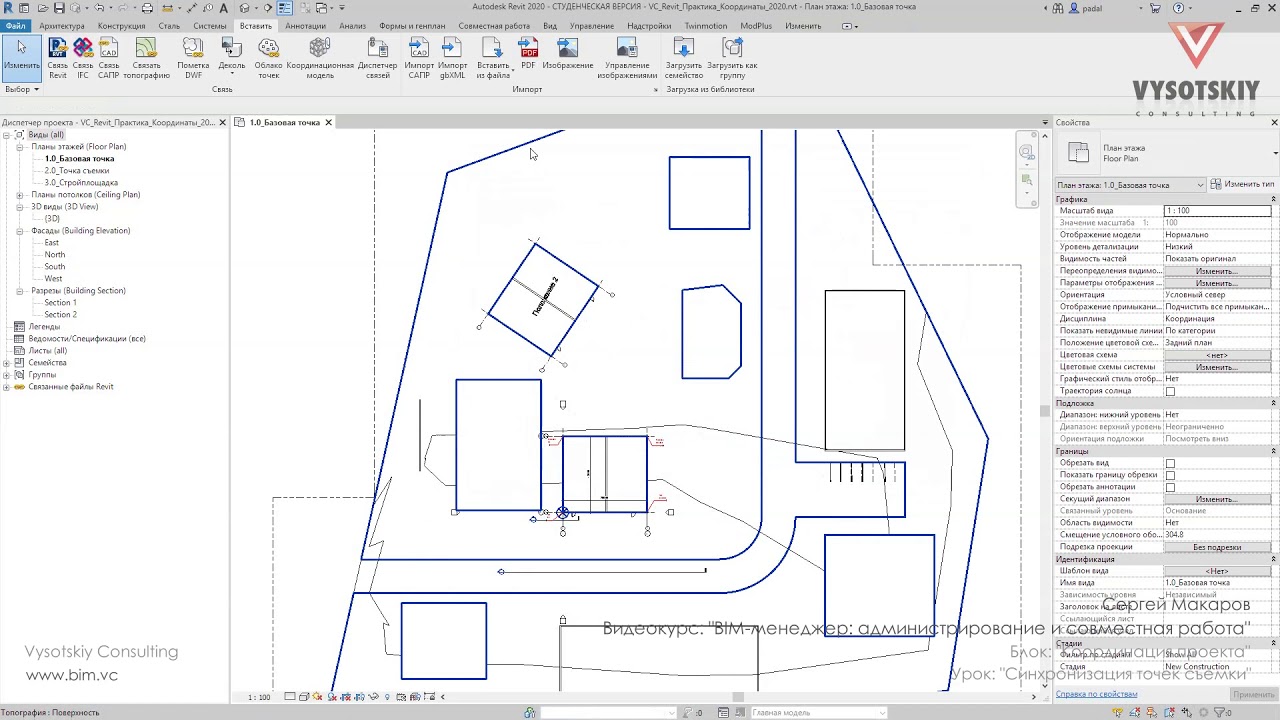Click Изменить button for Переопределения видимости
This screenshot has width=1280, height=720.
(x=1217, y=271)
